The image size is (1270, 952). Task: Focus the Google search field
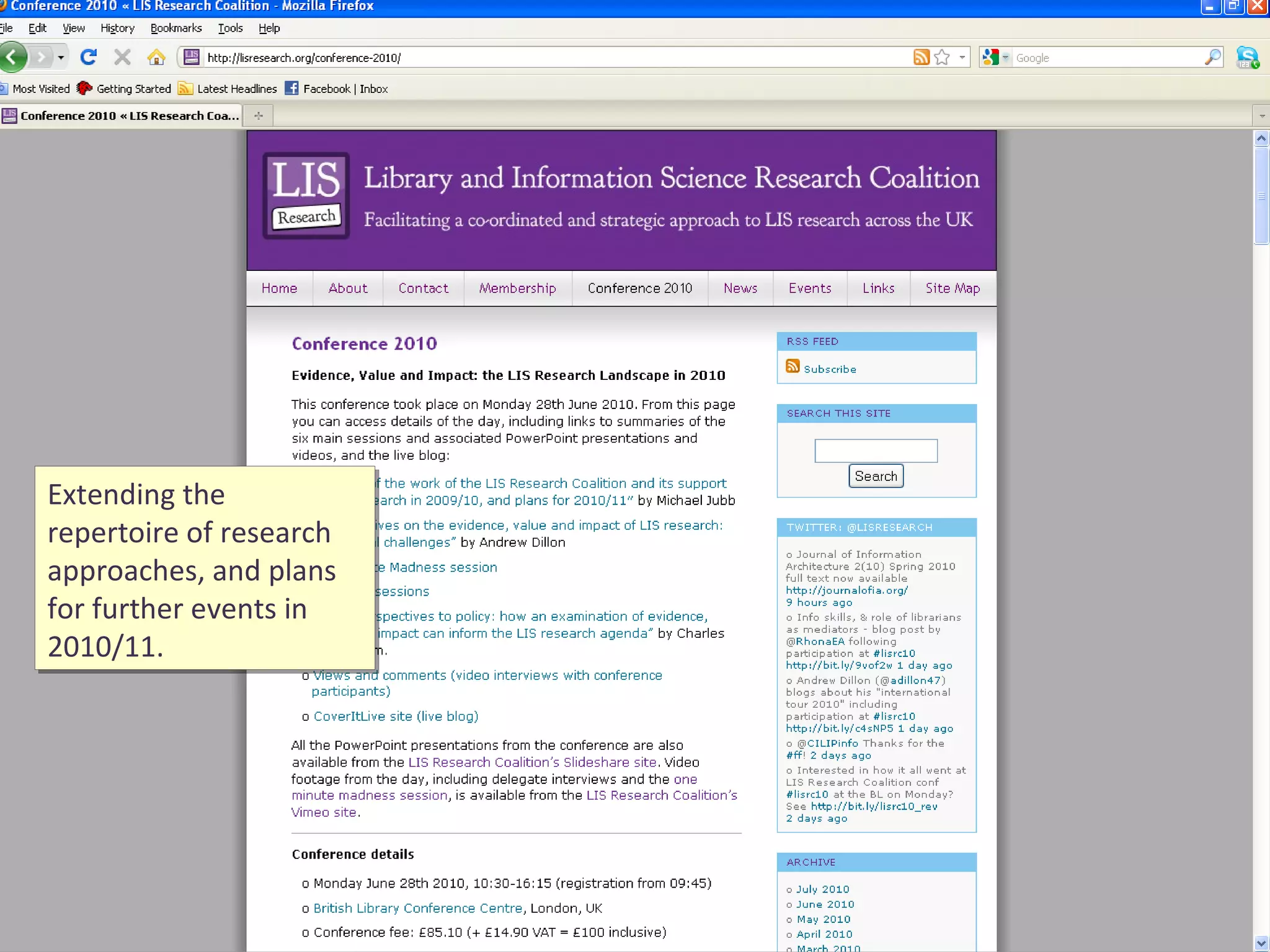pos(1108,58)
